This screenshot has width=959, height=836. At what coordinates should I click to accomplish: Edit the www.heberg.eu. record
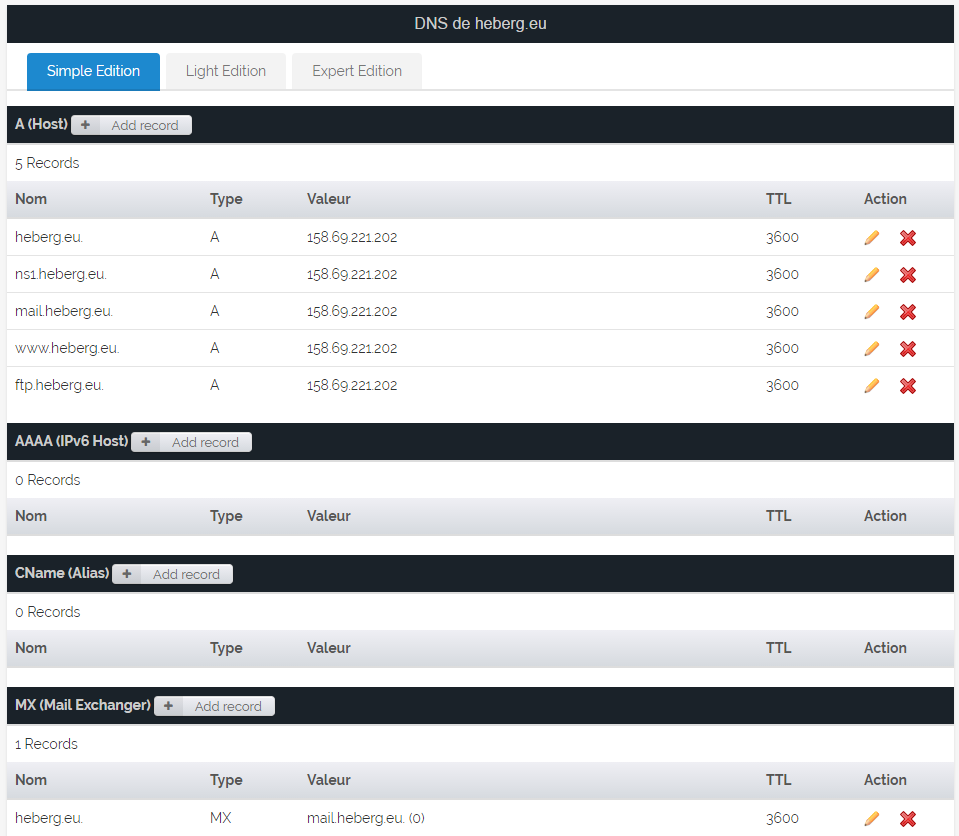click(x=872, y=349)
